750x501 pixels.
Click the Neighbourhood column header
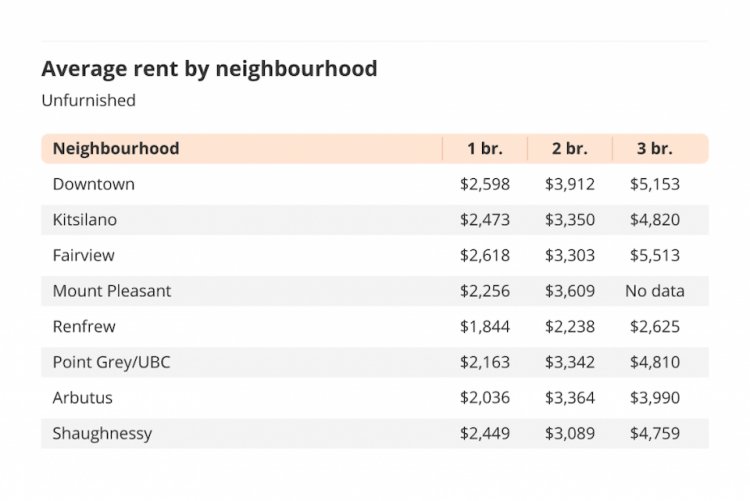116,148
